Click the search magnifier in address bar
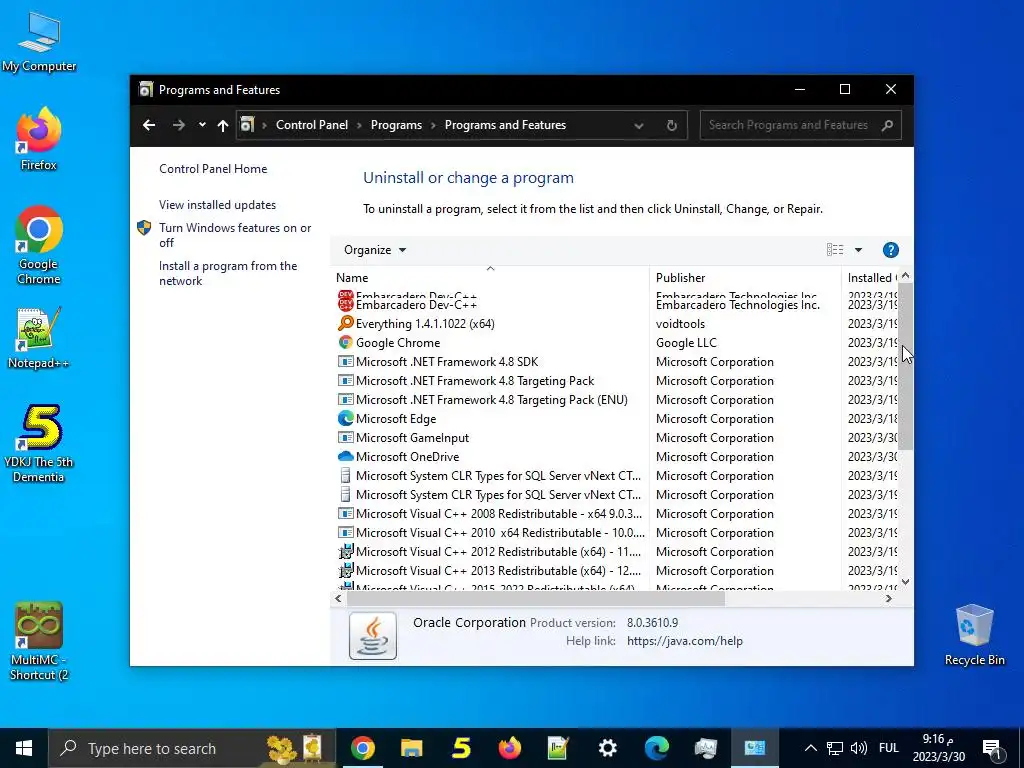 coord(887,125)
